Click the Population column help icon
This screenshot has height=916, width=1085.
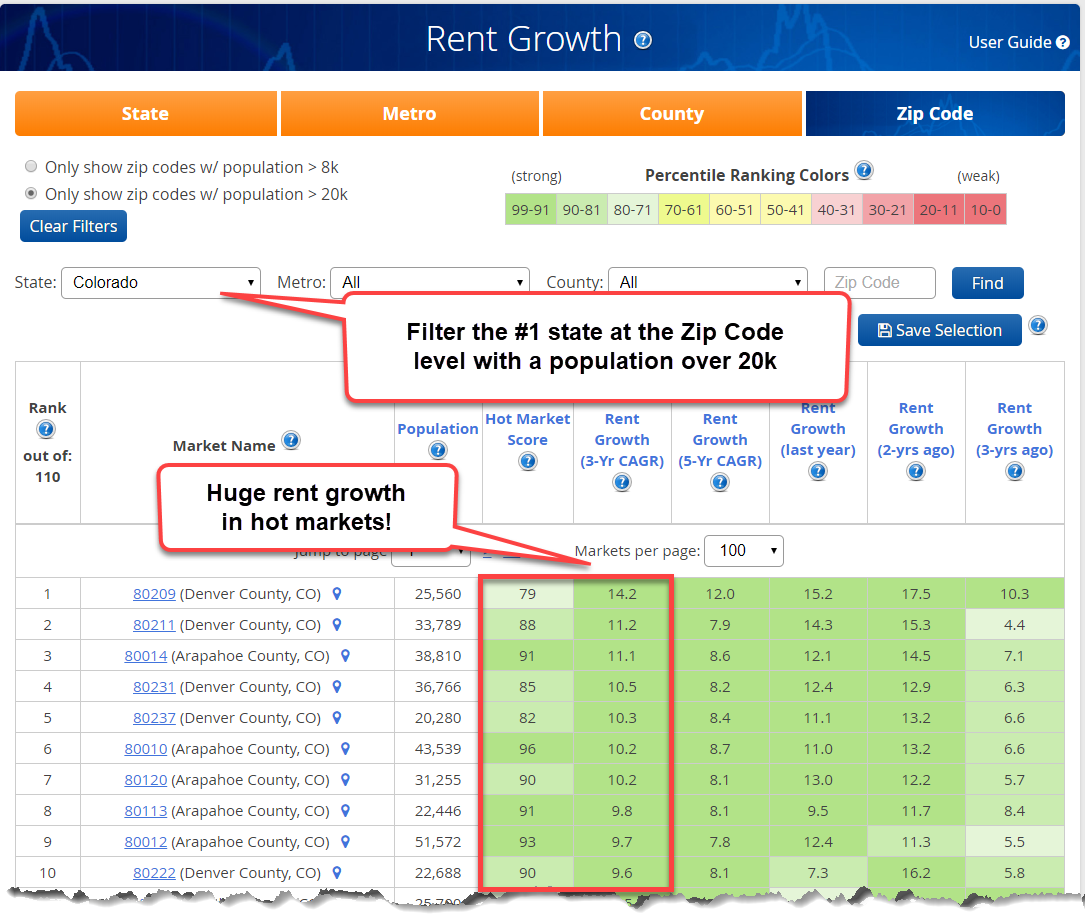coord(437,450)
